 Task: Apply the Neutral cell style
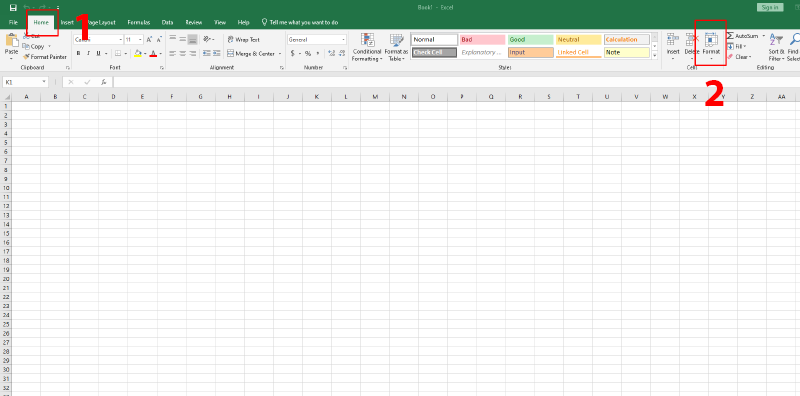(579, 39)
